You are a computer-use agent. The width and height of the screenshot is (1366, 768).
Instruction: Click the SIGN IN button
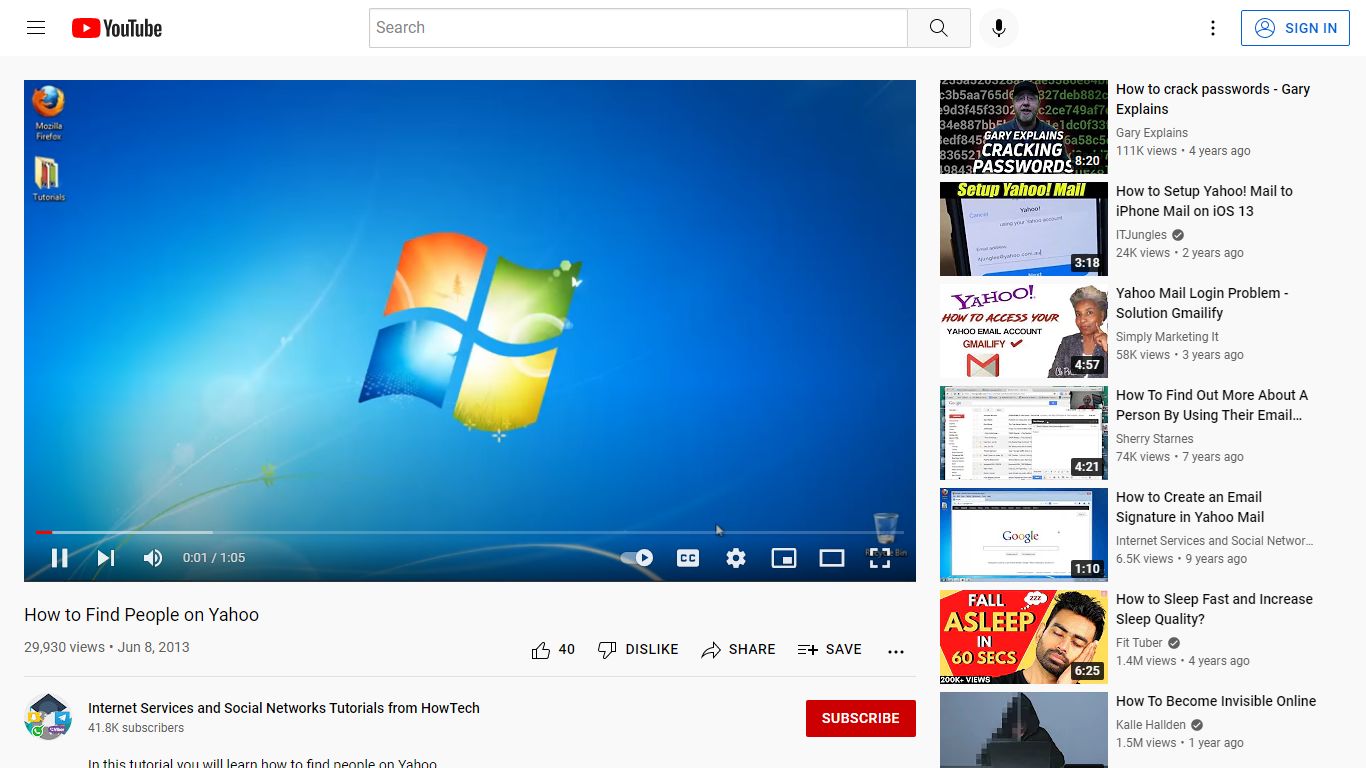point(1294,28)
